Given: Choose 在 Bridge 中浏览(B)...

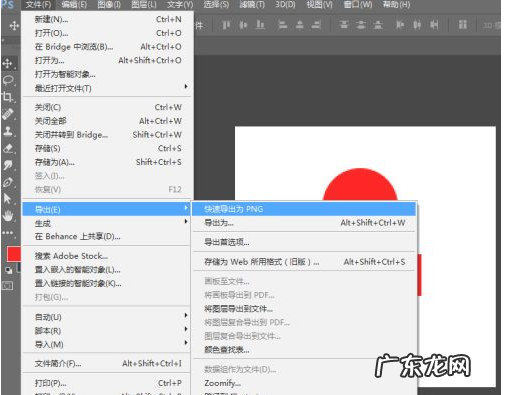Looking at the screenshot, I should [108, 47].
